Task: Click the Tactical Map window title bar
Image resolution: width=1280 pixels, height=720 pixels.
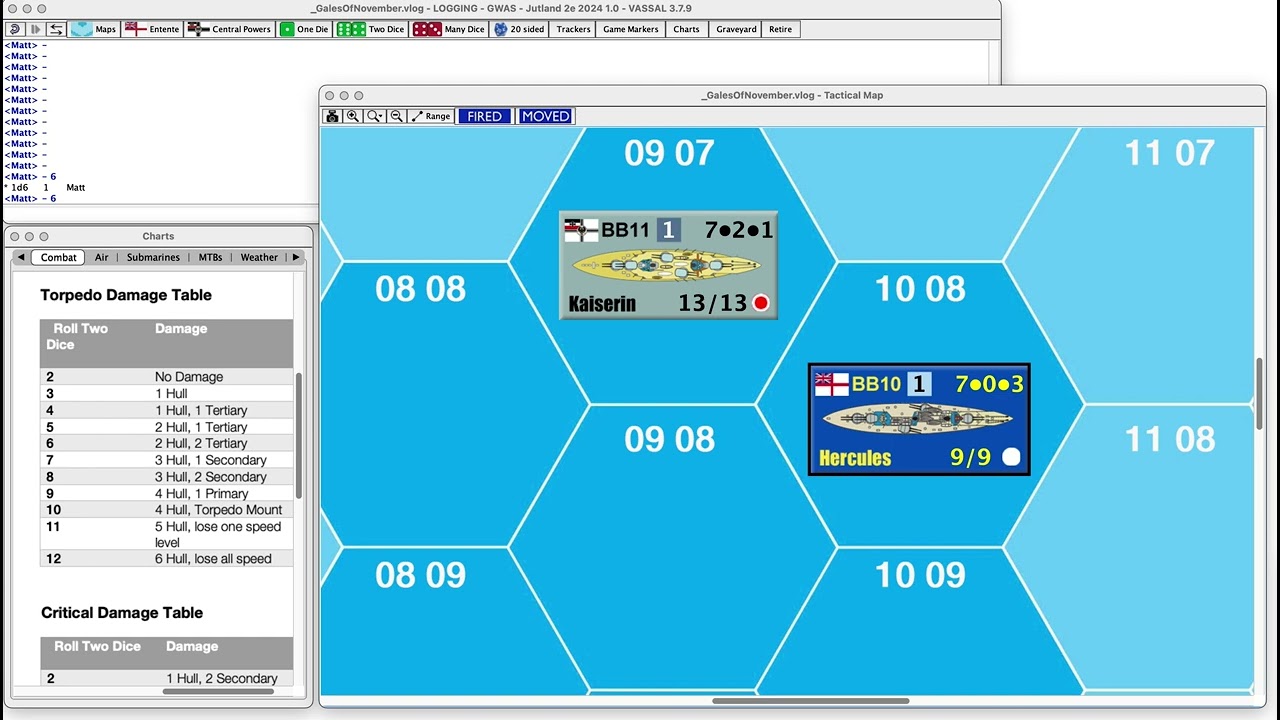Action: coord(792,95)
